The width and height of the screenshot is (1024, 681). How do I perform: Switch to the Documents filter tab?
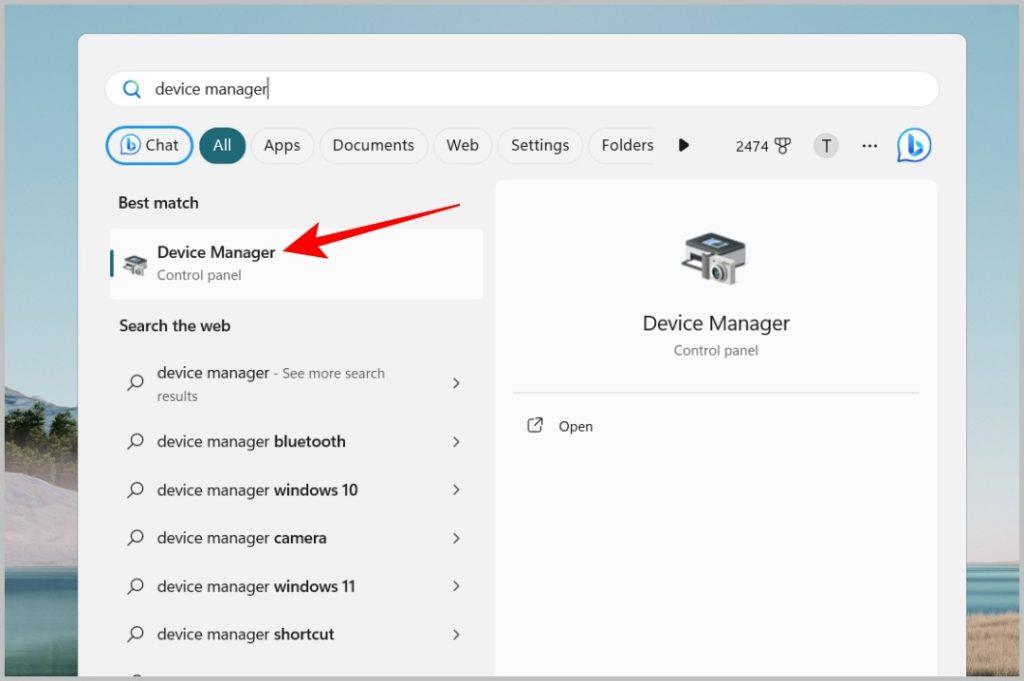tap(374, 145)
